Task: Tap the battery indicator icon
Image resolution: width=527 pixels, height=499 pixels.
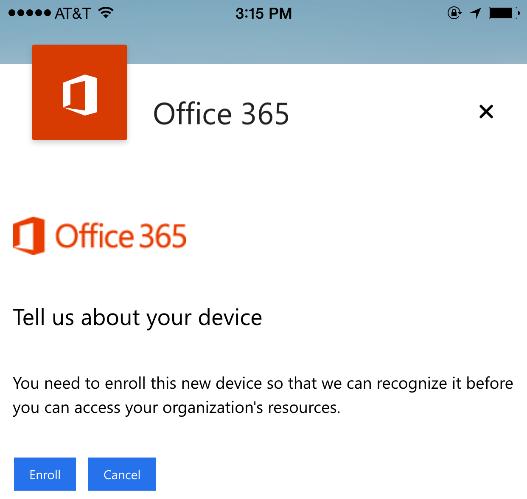Action: pyautogui.click(x=504, y=13)
